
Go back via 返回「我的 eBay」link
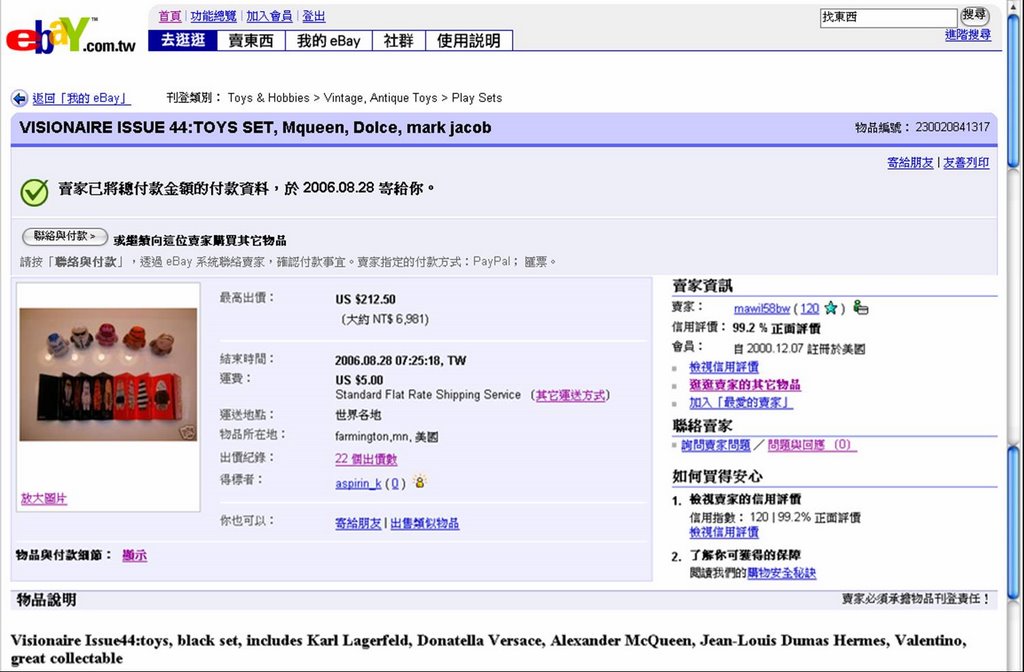[x=81, y=99]
